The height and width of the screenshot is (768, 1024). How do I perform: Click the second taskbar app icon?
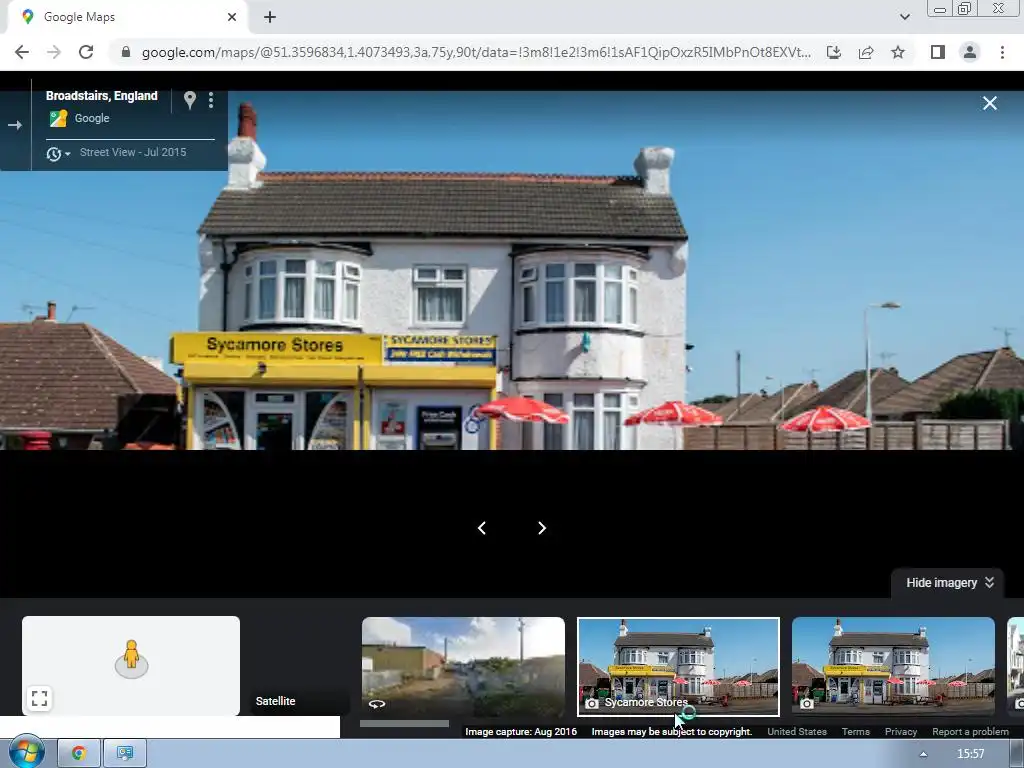(125, 754)
